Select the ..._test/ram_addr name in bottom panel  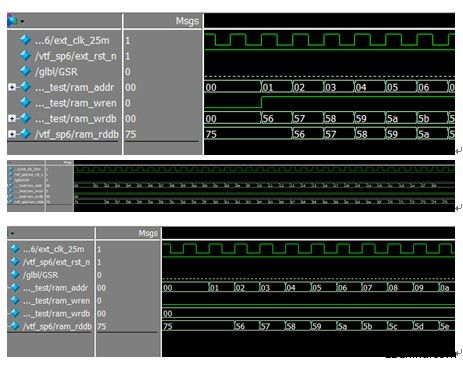point(55,288)
